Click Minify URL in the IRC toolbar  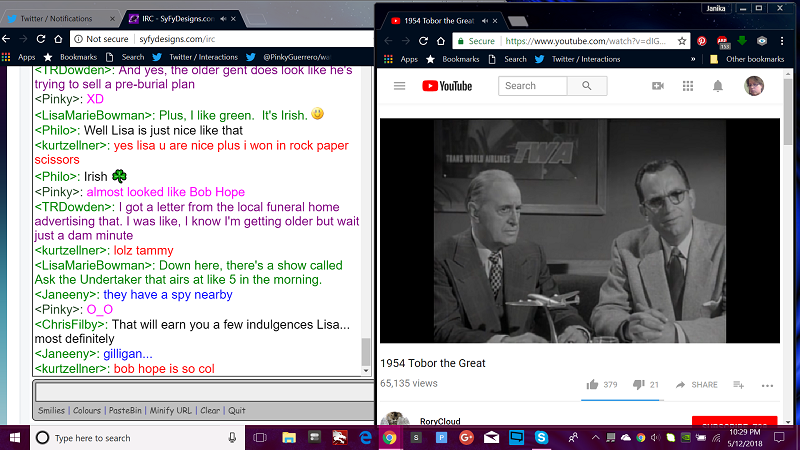[170, 411]
